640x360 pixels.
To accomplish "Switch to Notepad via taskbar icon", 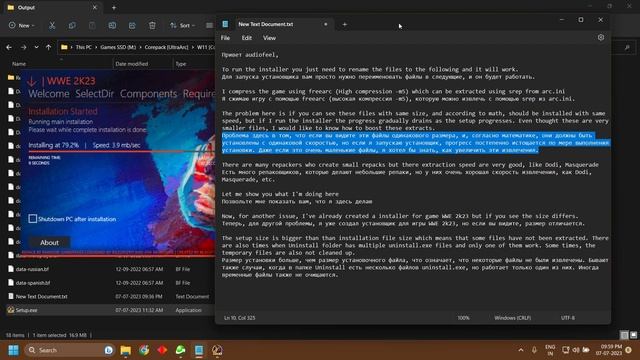I will (199, 350).
